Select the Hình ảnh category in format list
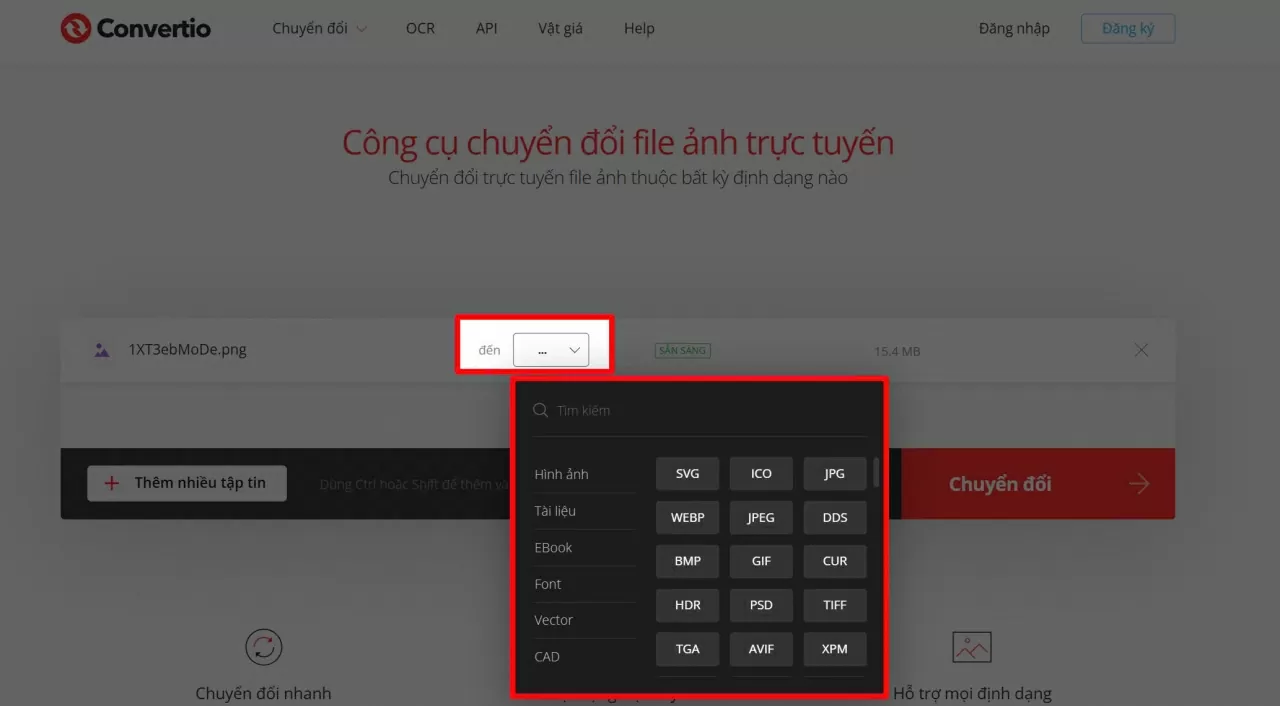1280x706 pixels. 562,473
